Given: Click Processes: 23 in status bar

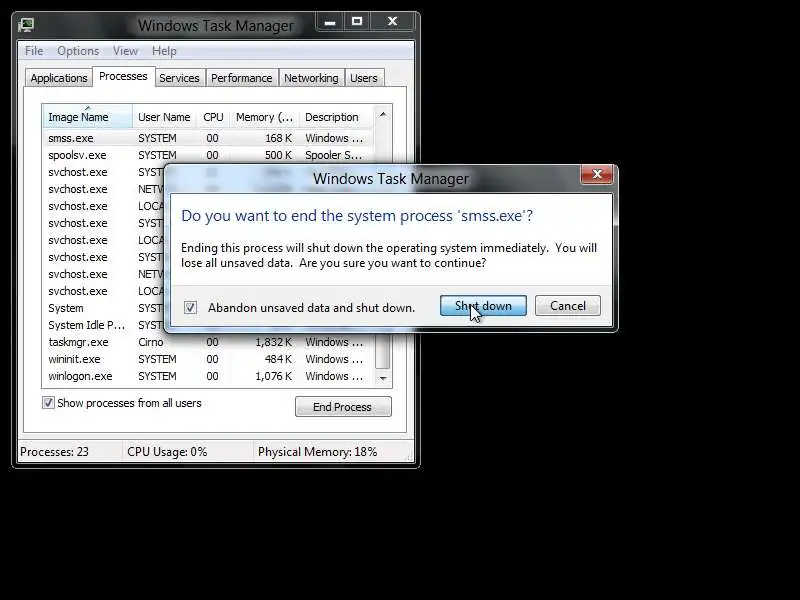Looking at the screenshot, I should 55,452.
